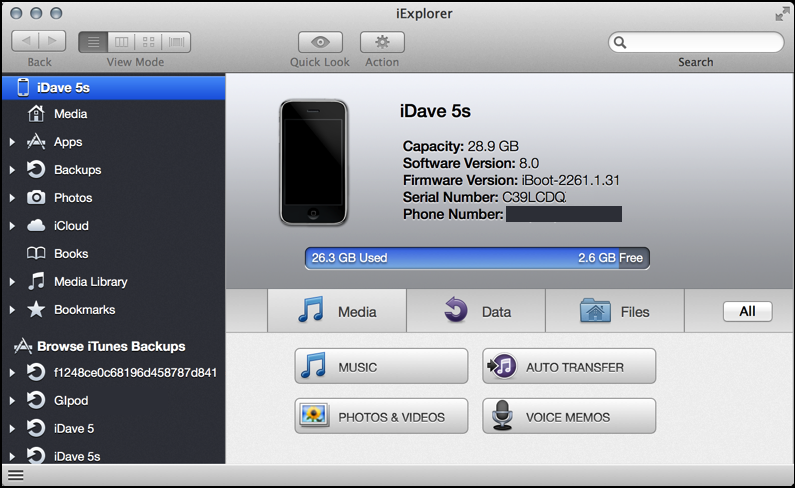Open the Action gear menu

(382, 42)
